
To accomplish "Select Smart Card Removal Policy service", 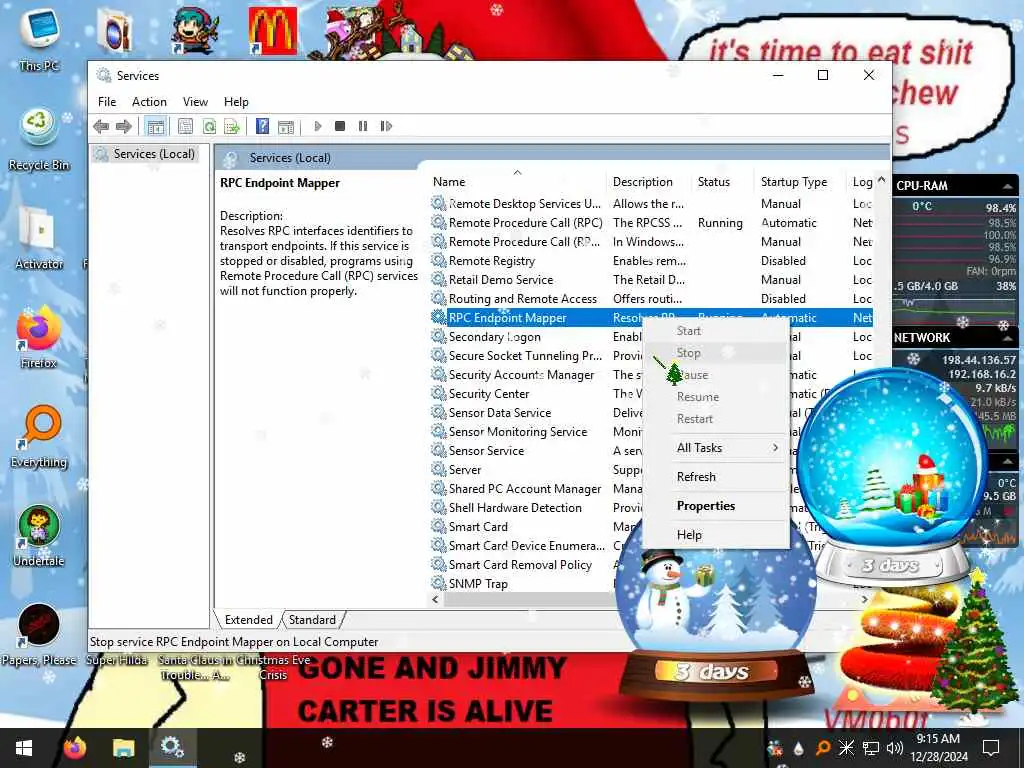I will [520, 565].
